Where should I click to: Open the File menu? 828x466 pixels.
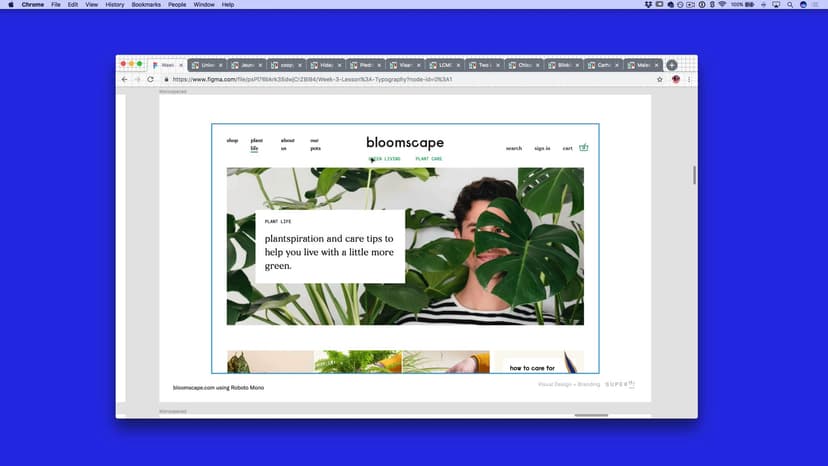[55, 4]
